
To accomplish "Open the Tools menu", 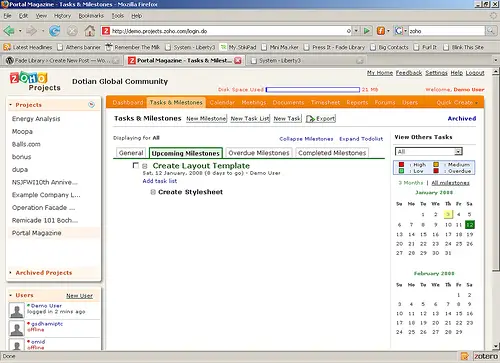I will click(x=118, y=16).
